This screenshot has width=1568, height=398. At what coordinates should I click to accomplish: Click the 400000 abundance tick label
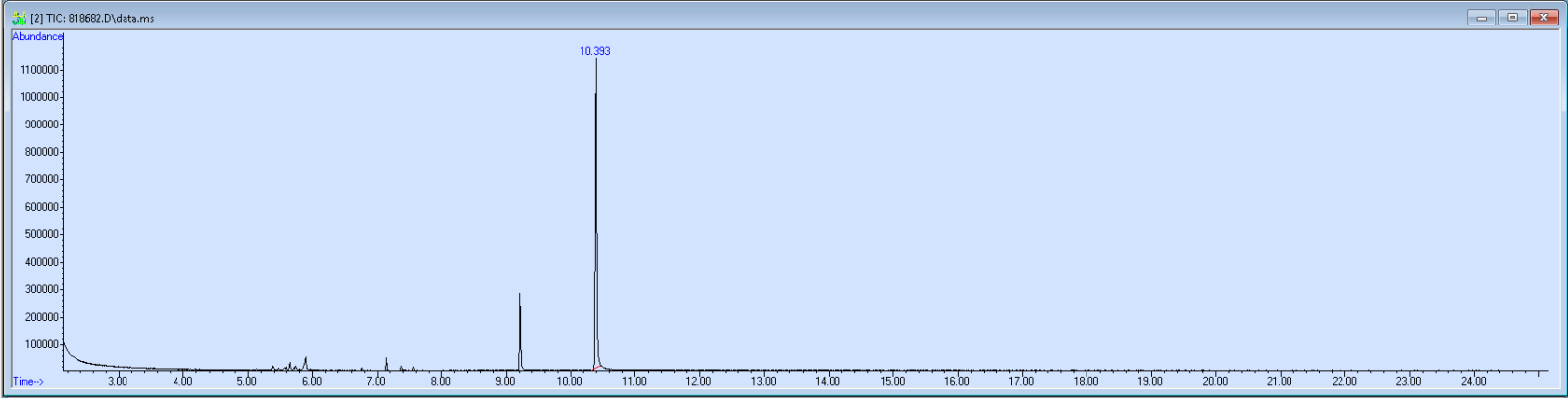(x=42, y=262)
